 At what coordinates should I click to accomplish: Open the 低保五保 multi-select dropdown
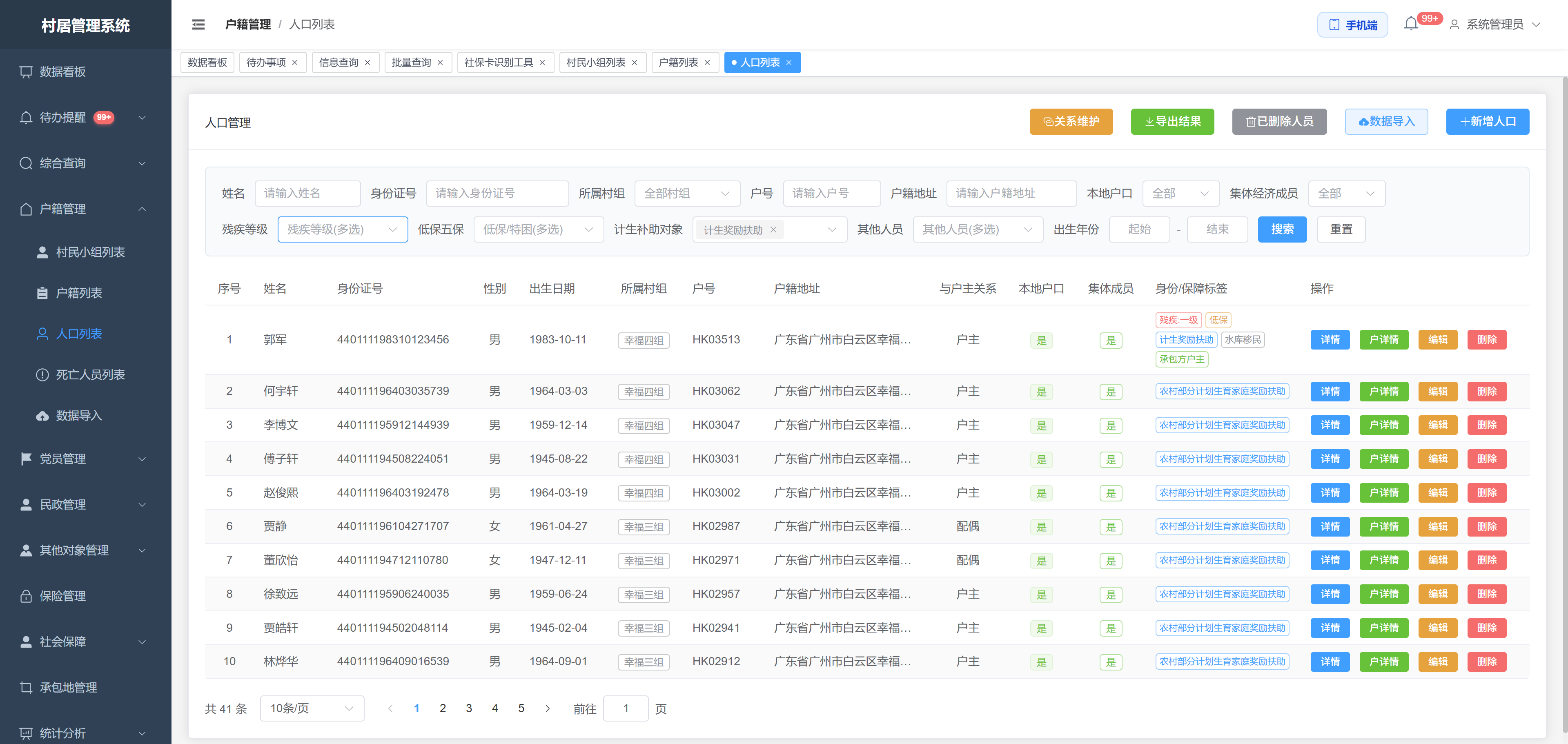pyautogui.click(x=539, y=229)
